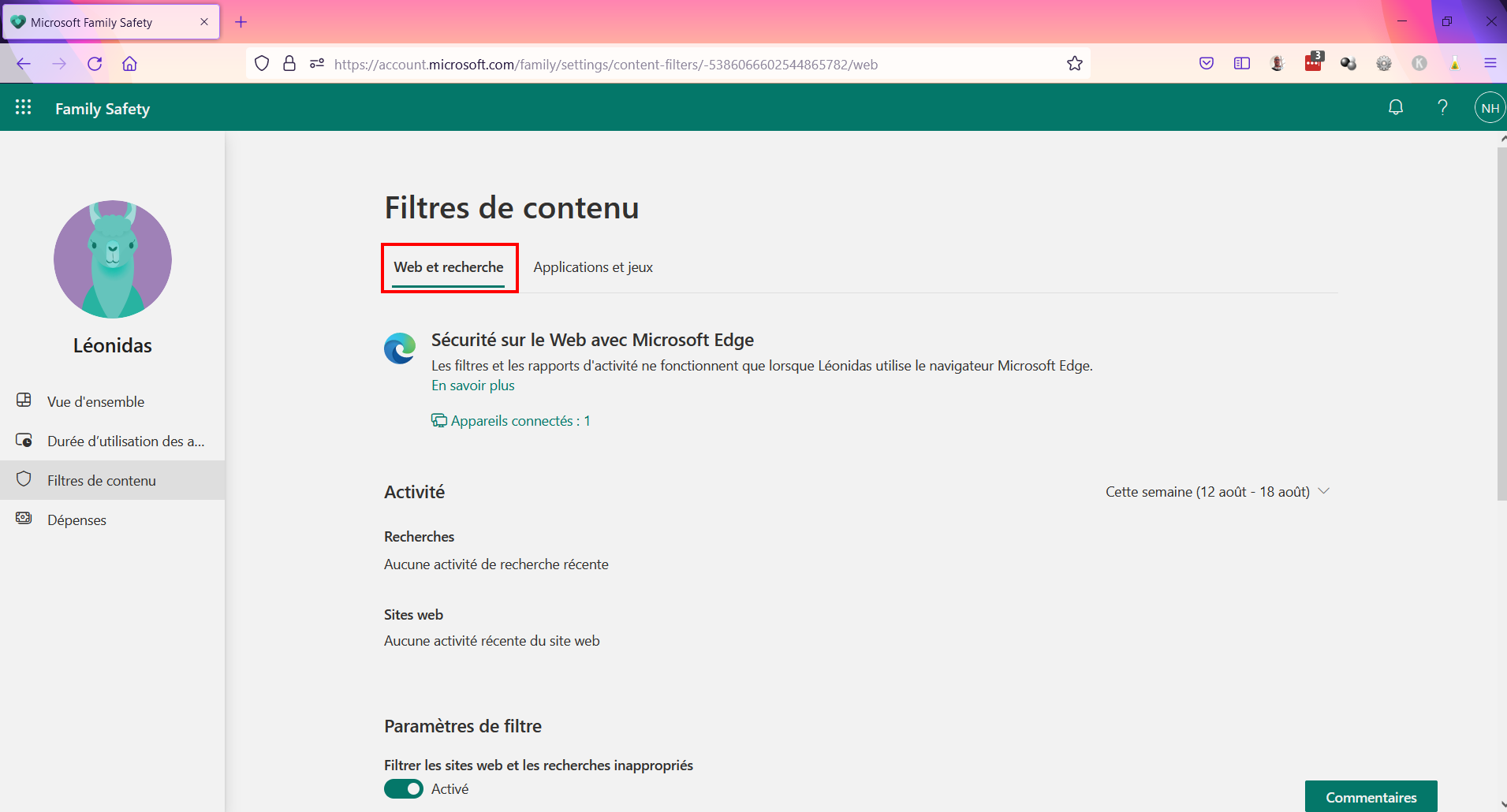The image size is (1507, 812).
Task: Click Léonidas llama profile picture
Action: 113,259
